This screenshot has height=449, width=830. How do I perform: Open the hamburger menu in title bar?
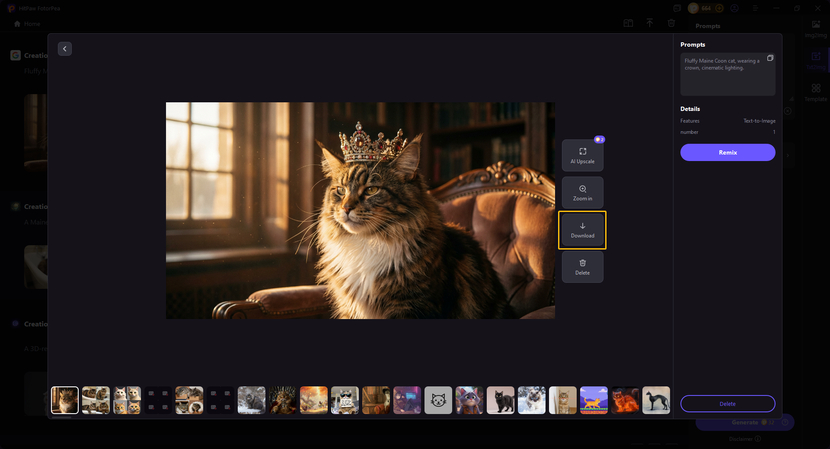click(x=755, y=8)
